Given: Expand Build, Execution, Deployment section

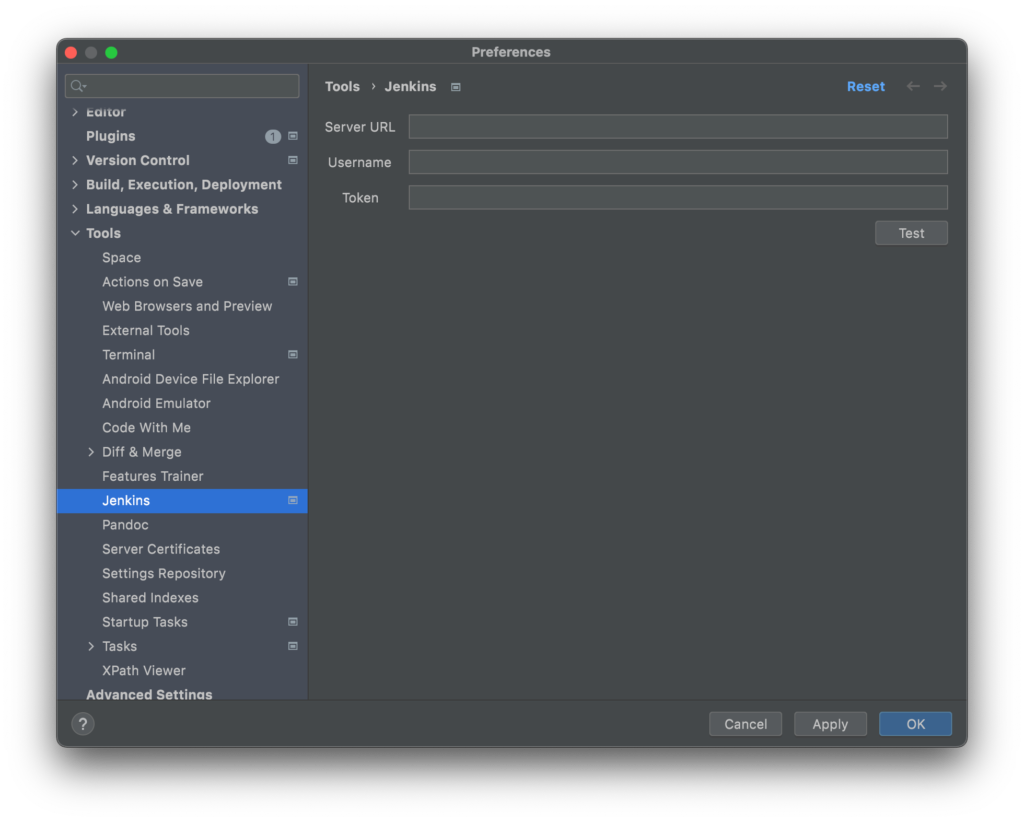Looking at the screenshot, I should tap(75, 185).
